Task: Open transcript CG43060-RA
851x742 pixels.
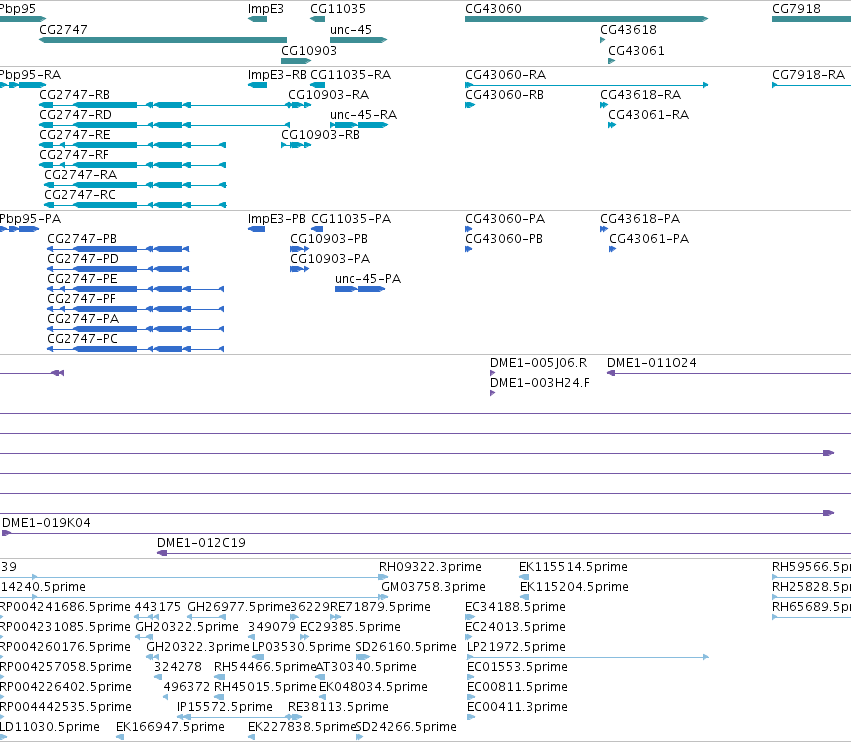Action: [505, 74]
